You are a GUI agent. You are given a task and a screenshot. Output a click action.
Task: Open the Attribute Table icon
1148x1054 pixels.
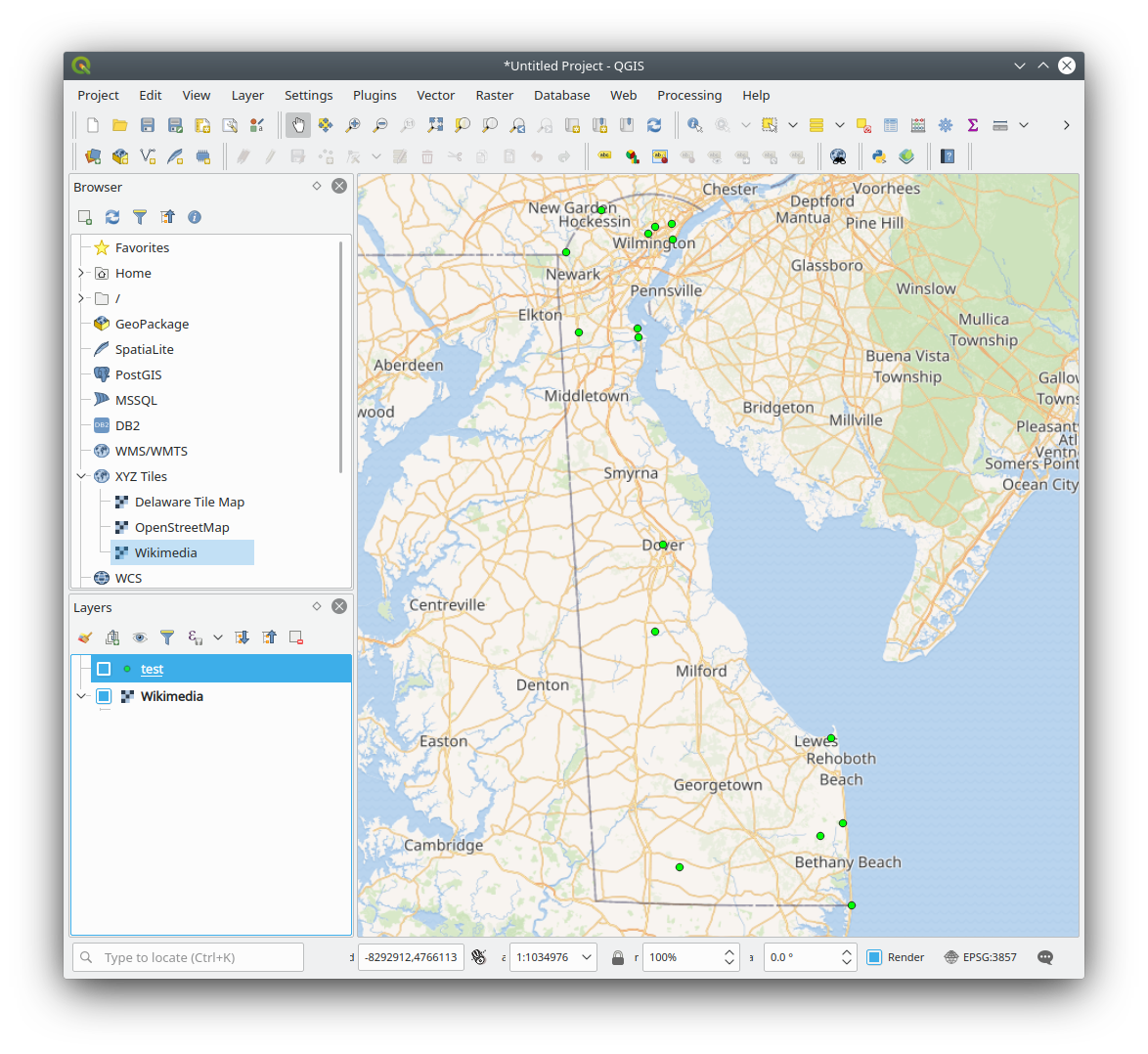[890, 125]
